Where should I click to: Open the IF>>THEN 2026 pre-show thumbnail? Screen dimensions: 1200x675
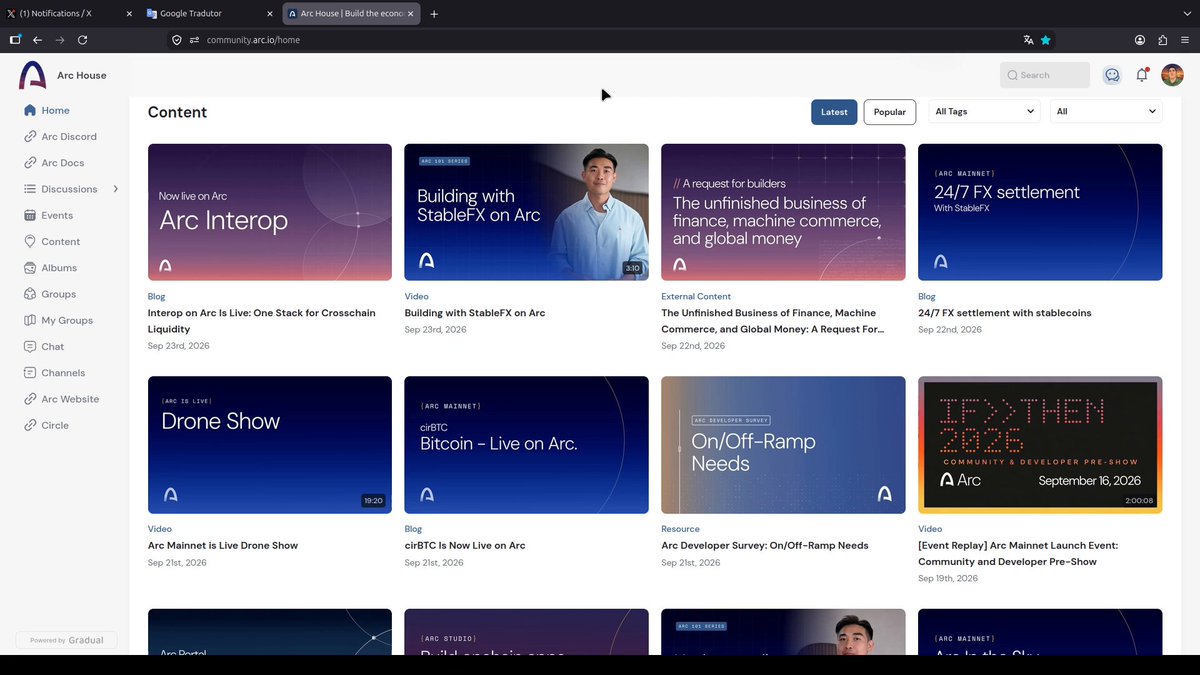click(1040, 445)
